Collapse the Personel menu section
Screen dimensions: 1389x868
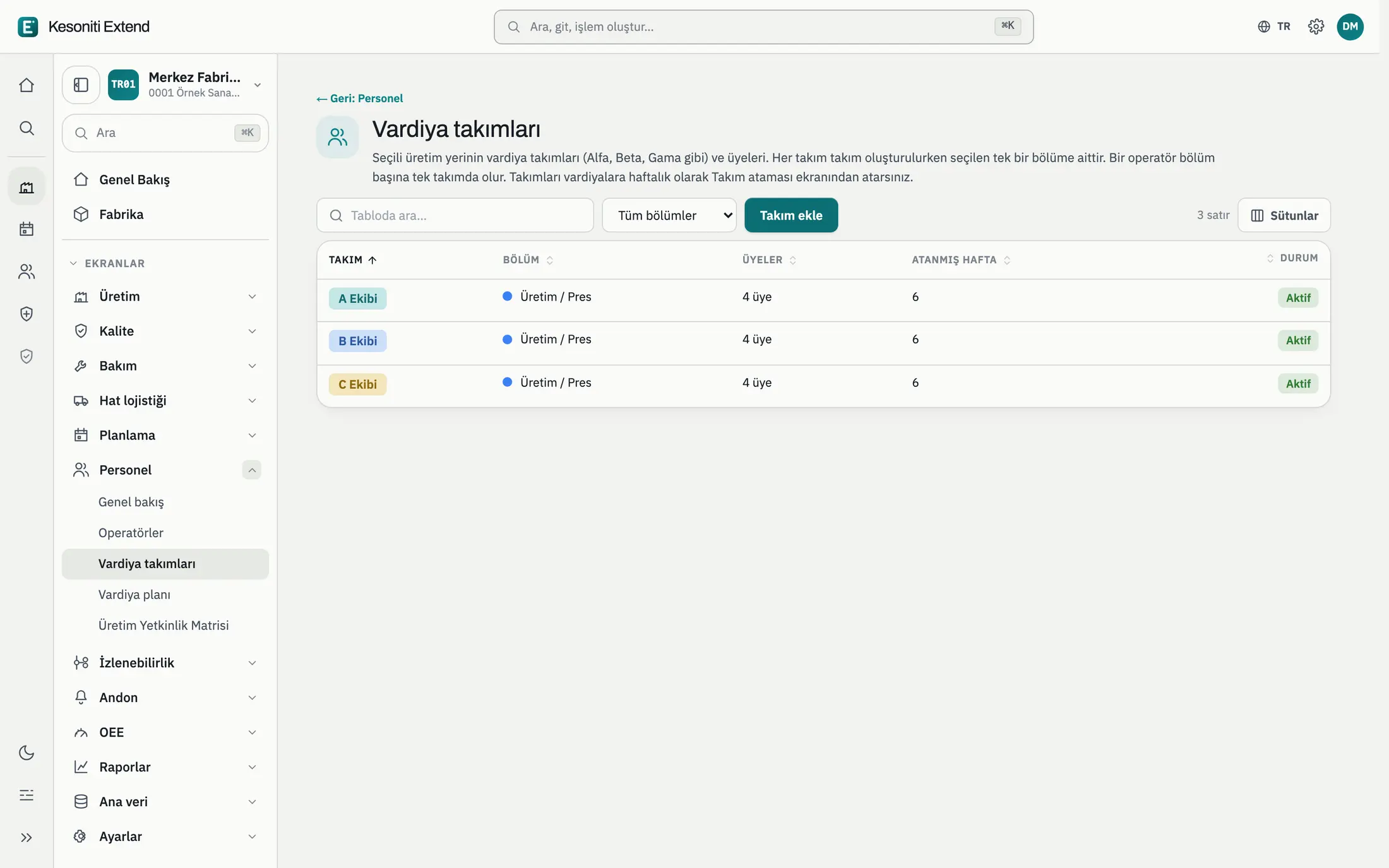(251, 470)
